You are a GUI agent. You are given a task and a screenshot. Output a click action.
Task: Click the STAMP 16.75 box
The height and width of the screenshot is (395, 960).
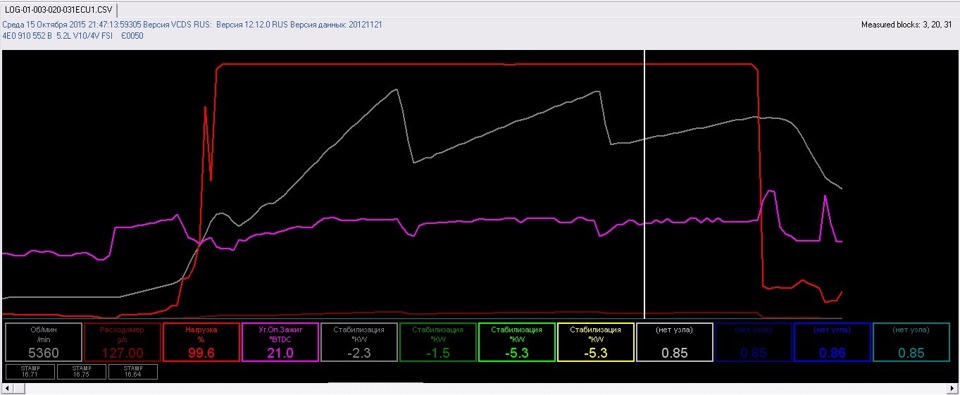(x=81, y=372)
